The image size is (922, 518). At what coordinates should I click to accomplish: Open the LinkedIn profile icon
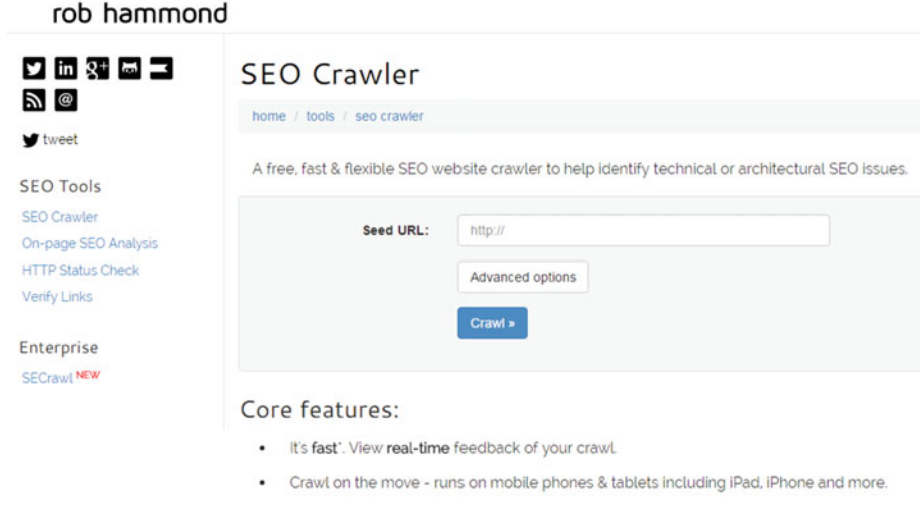point(65,68)
